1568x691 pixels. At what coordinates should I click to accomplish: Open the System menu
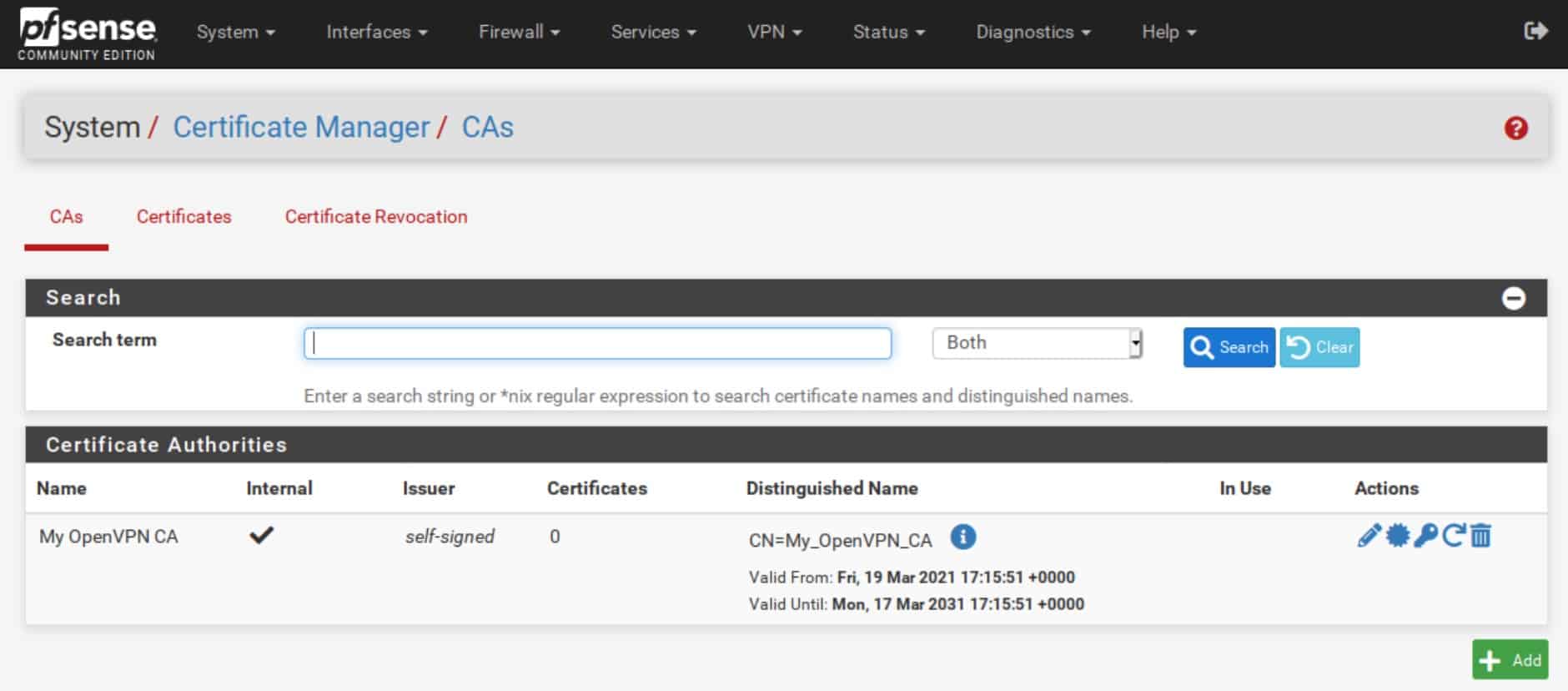(x=235, y=32)
